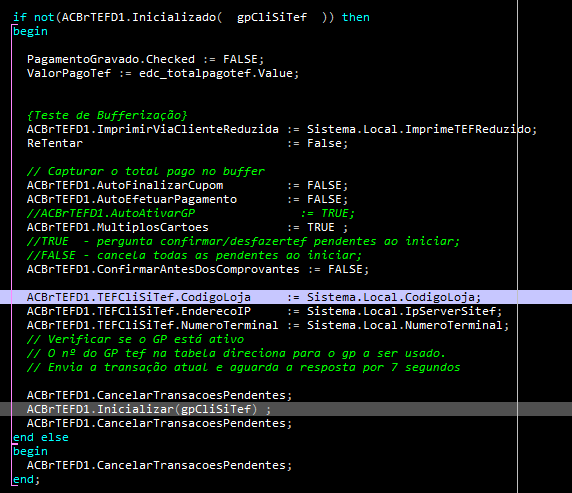Click 'Sistema.Local.IpServerSitef' value

coord(401,311)
